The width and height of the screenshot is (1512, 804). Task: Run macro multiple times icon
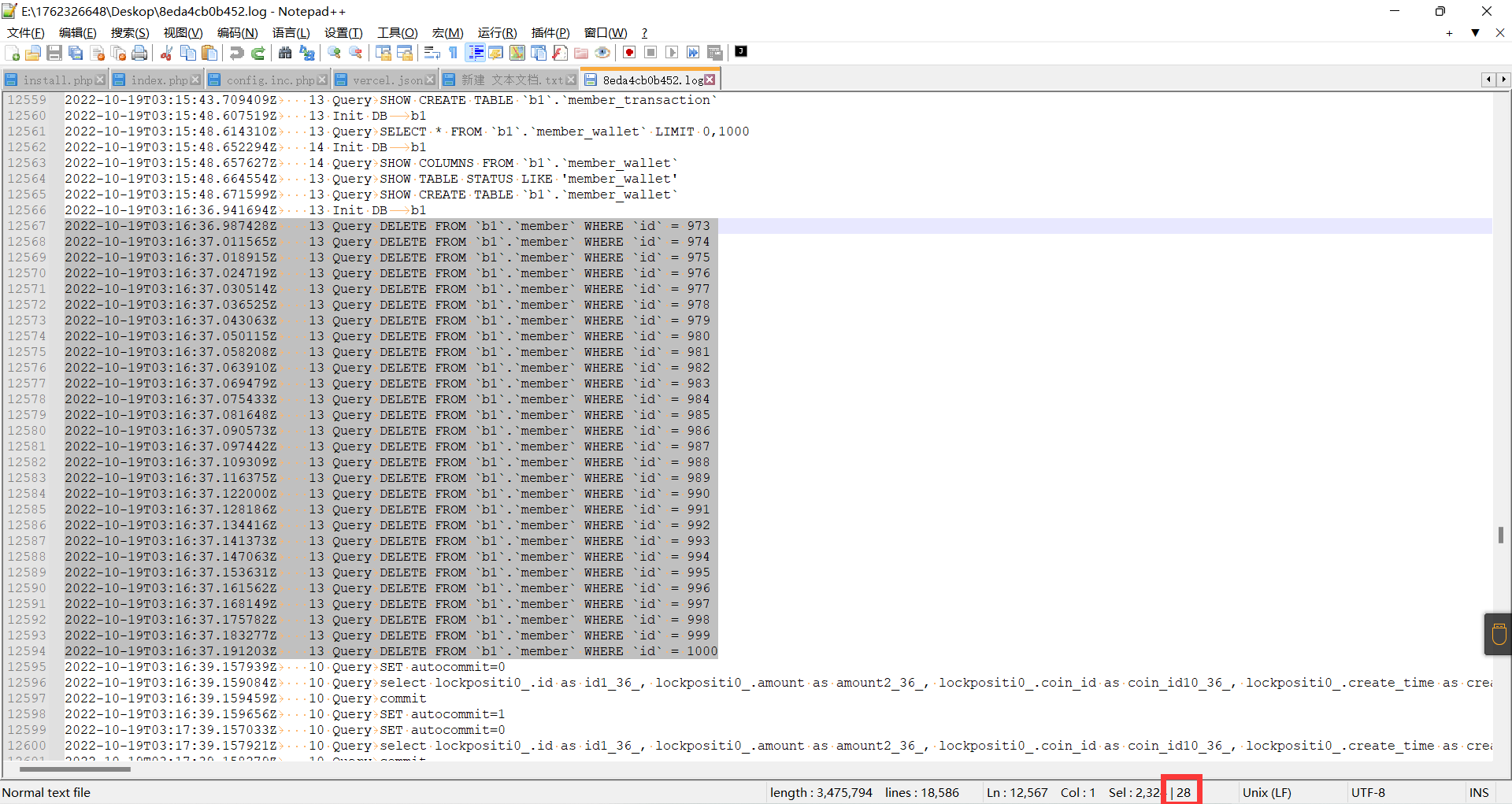[x=693, y=53]
